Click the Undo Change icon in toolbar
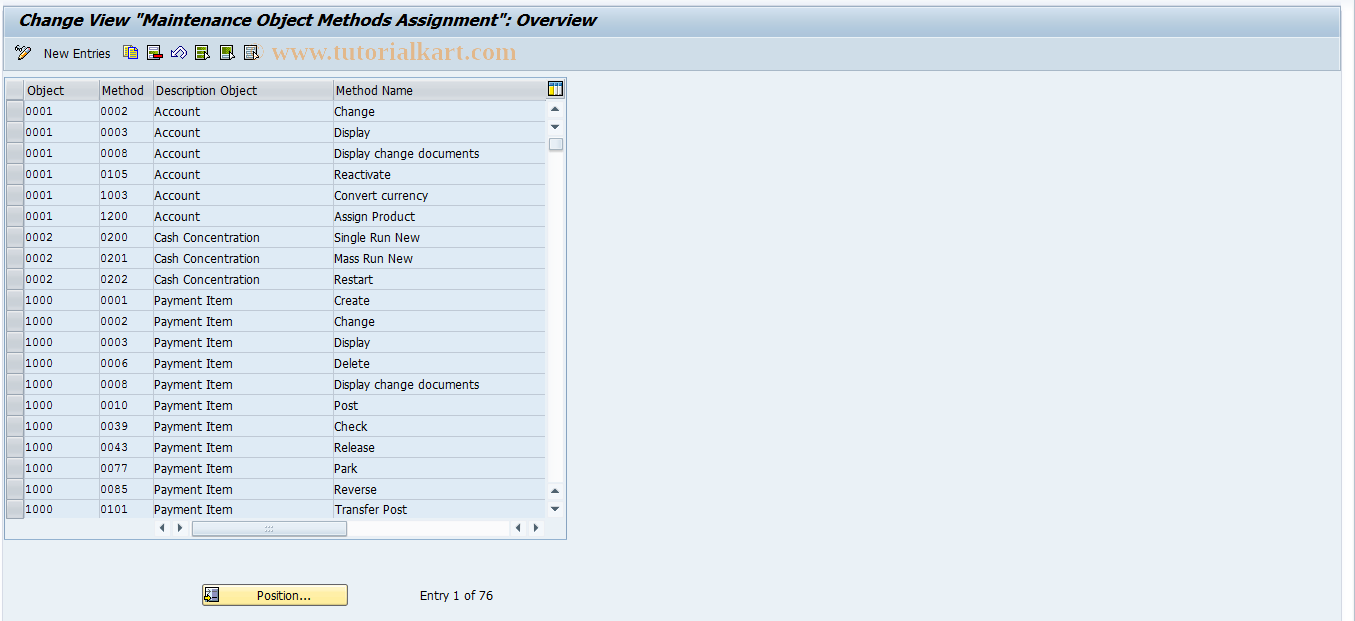 point(178,53)
